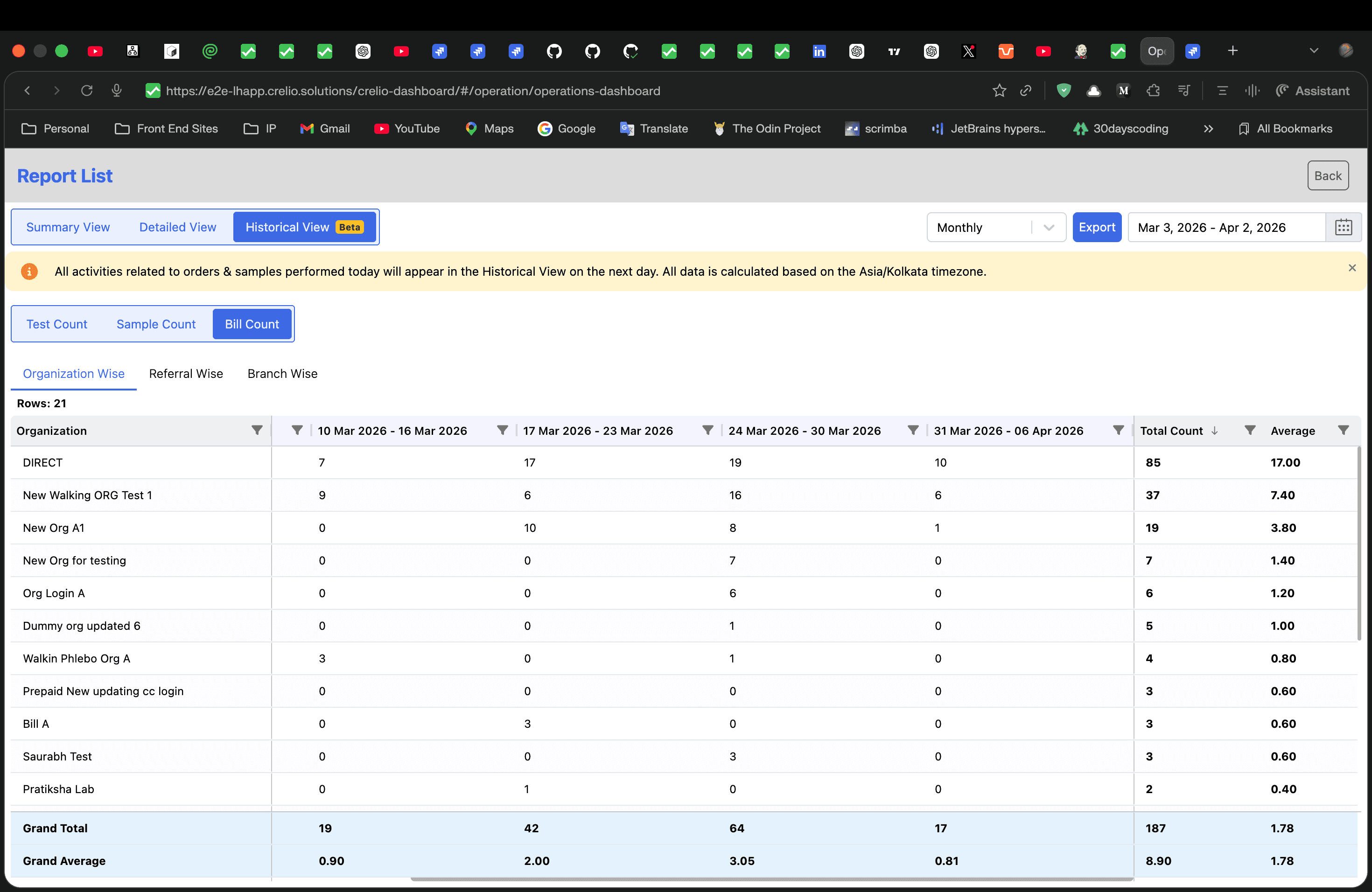Dismiss the yellow info banner
The height and width of the screenshot is (892, 1372).
1352,268
